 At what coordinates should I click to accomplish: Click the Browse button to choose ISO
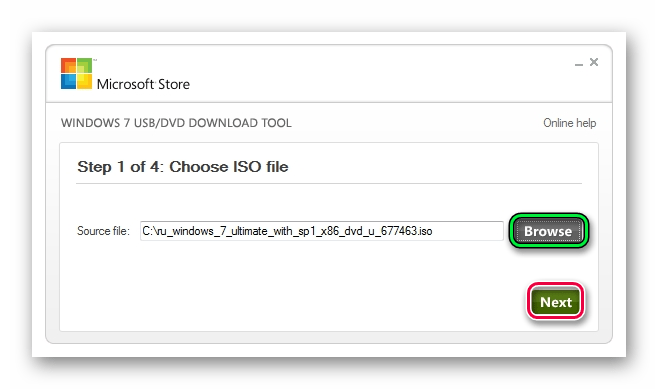[x=548, y=231]
